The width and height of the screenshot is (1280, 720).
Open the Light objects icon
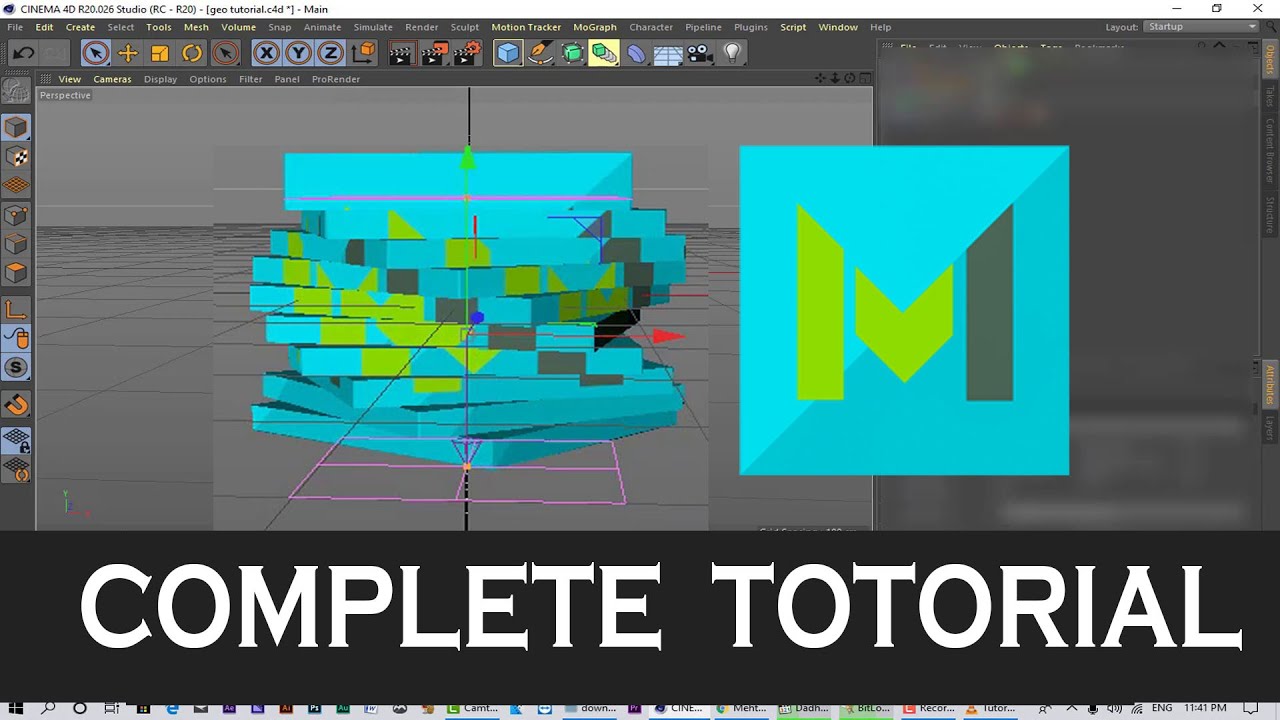click(732, 53)
